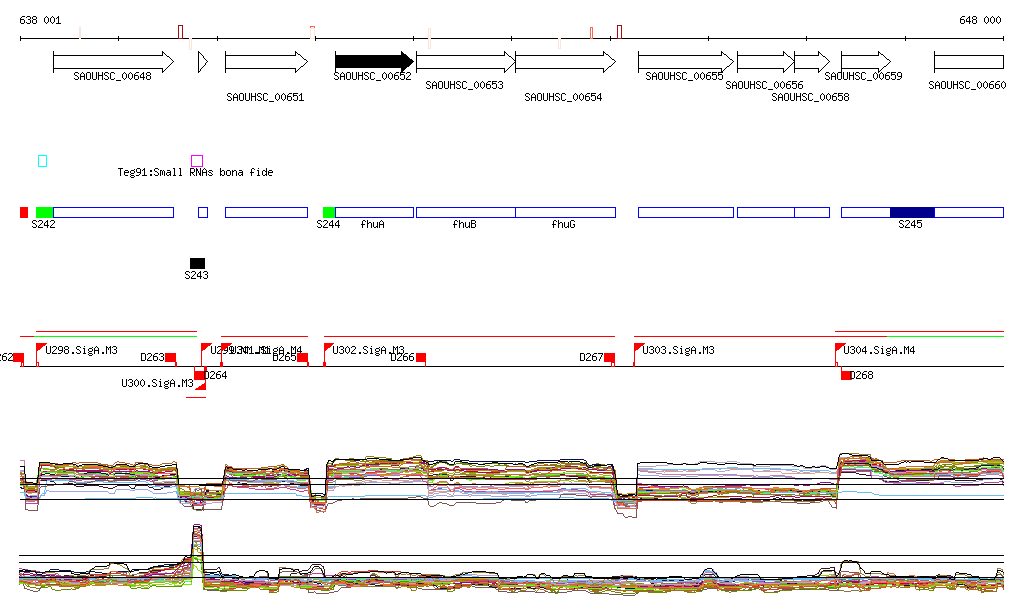Select the fhuB blue gene box

466,212
